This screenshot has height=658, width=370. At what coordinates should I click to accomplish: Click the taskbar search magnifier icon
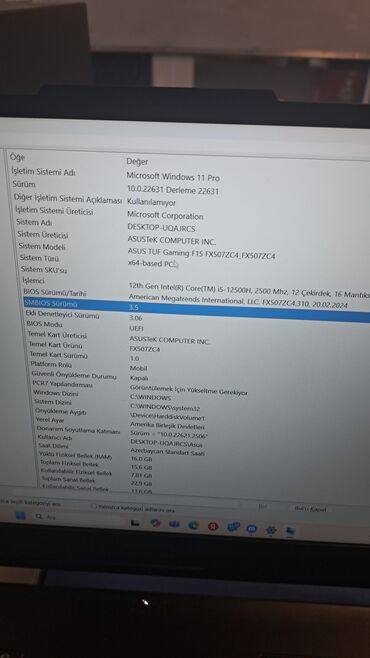pos(39,517)
